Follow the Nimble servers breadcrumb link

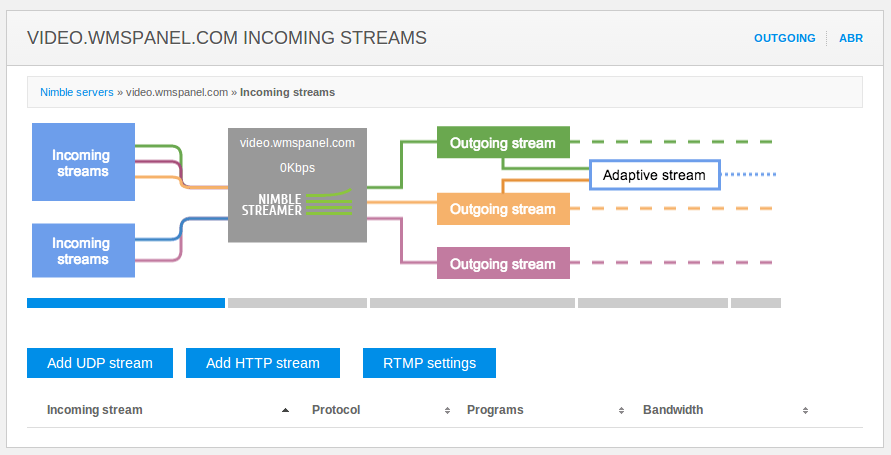(77, 92)
